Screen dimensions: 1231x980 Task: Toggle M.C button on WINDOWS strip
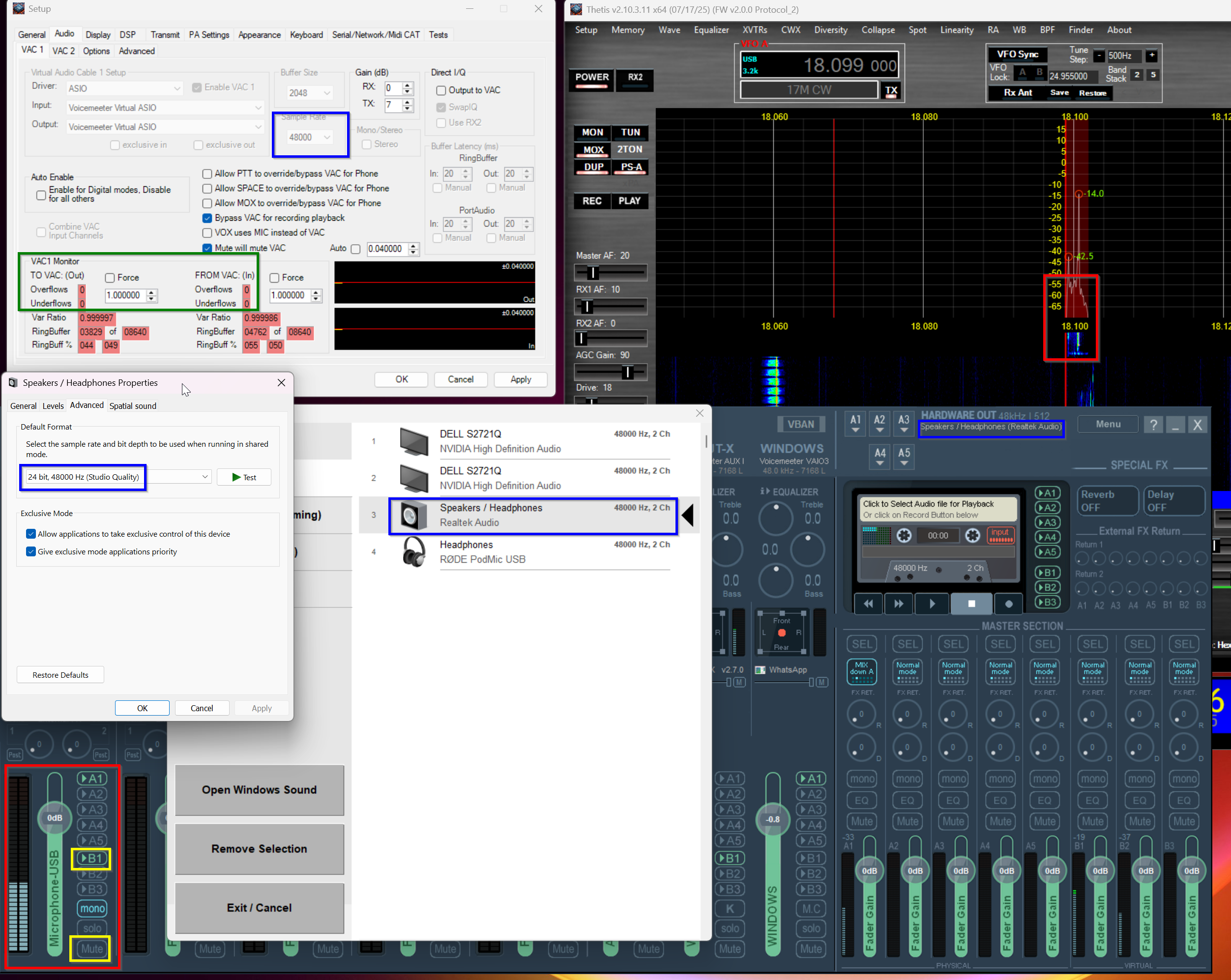point(811,909)
